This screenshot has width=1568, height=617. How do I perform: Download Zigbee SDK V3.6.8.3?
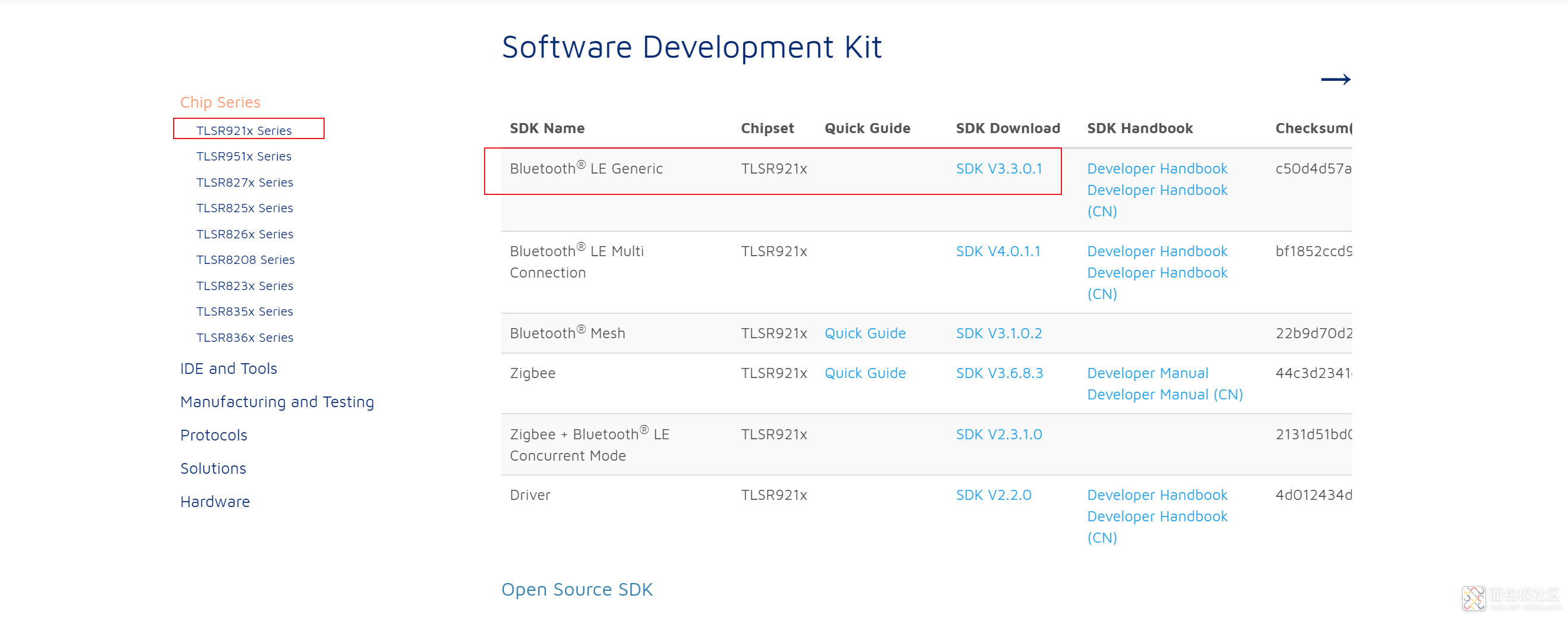[x=1000, y=373]
